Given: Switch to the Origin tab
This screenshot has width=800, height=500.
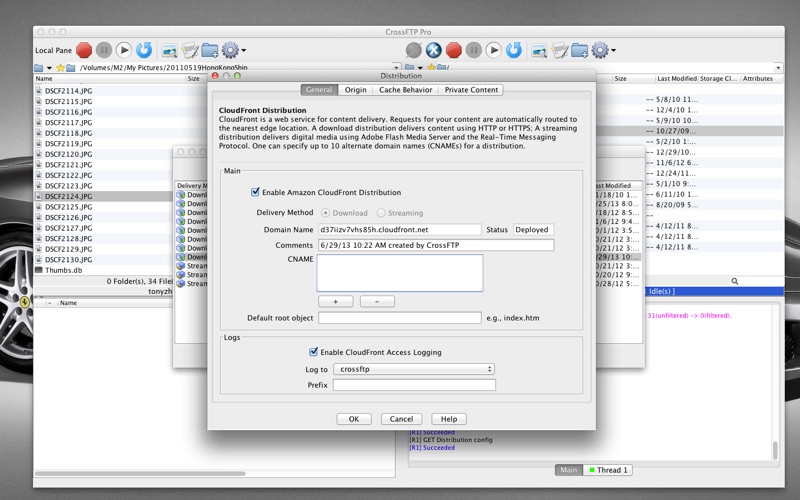Looking at the screenshot, I should (x=355, y=90).
